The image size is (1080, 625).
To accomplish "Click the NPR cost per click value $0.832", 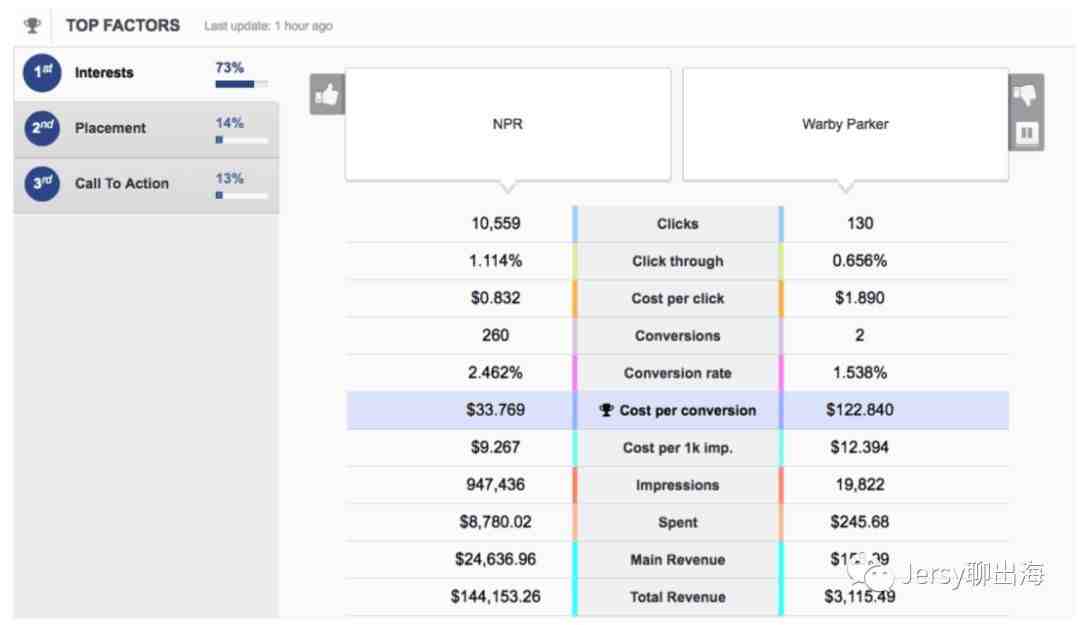I will [496, 298].
